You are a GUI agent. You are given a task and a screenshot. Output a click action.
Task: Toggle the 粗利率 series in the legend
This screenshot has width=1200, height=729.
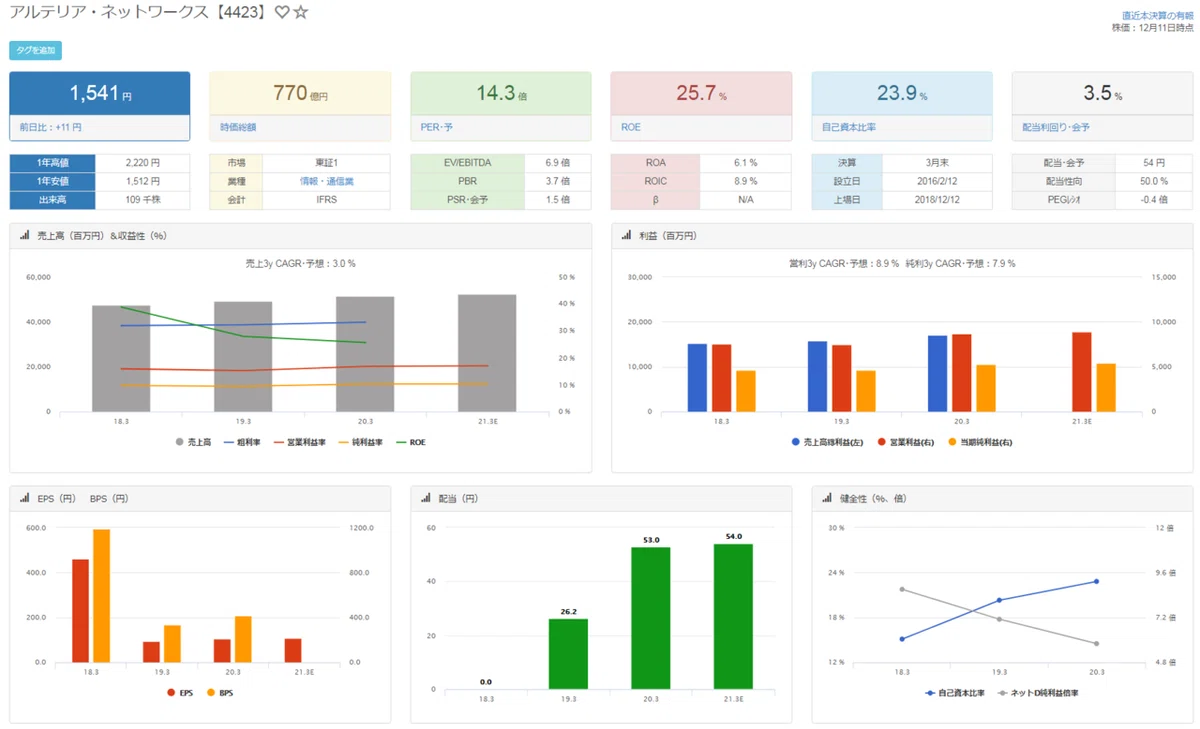pyautogui.click(x=241, y=442)
